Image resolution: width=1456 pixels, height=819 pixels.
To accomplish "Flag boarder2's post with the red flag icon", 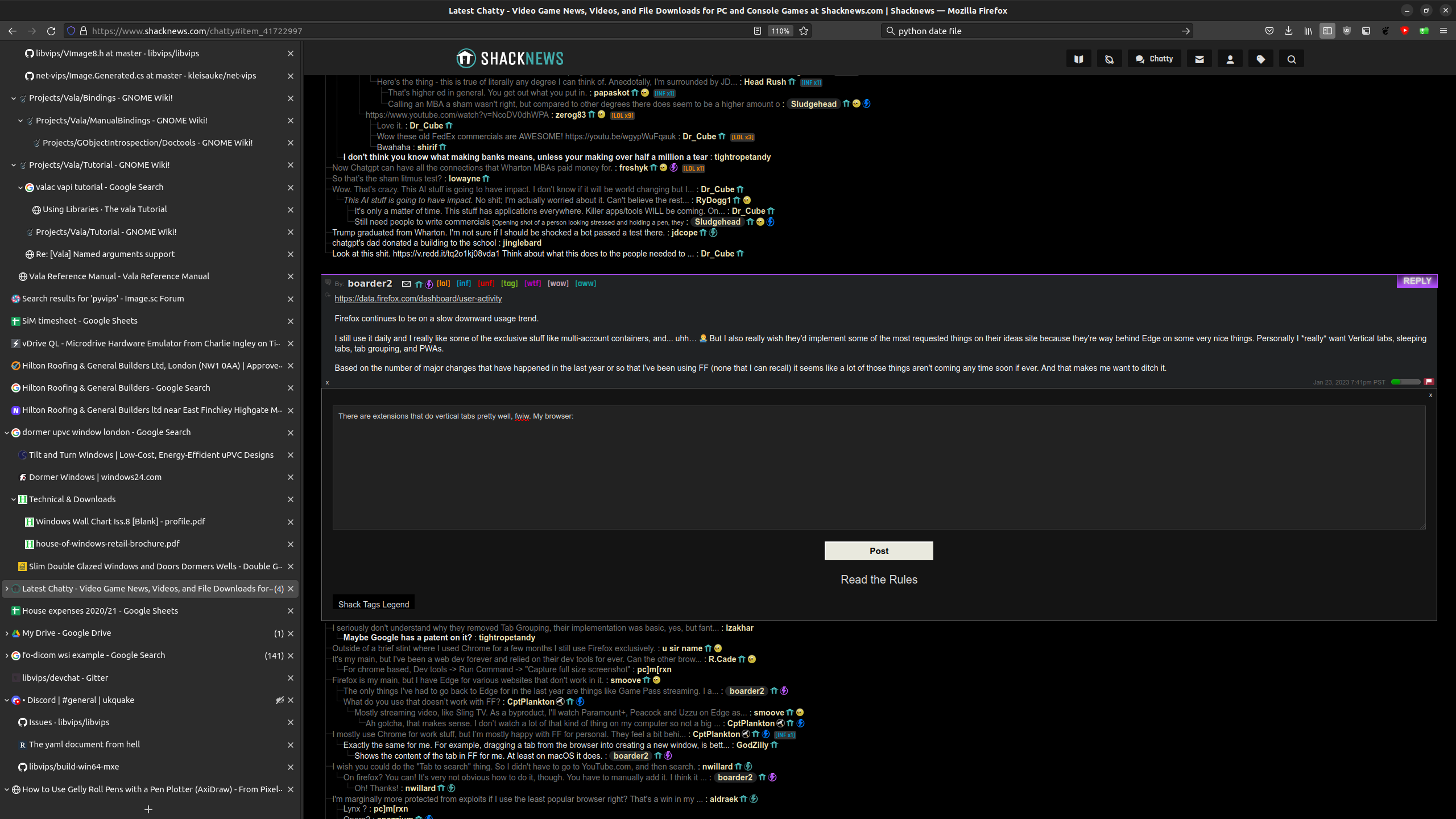I will tap(1429, 382).
